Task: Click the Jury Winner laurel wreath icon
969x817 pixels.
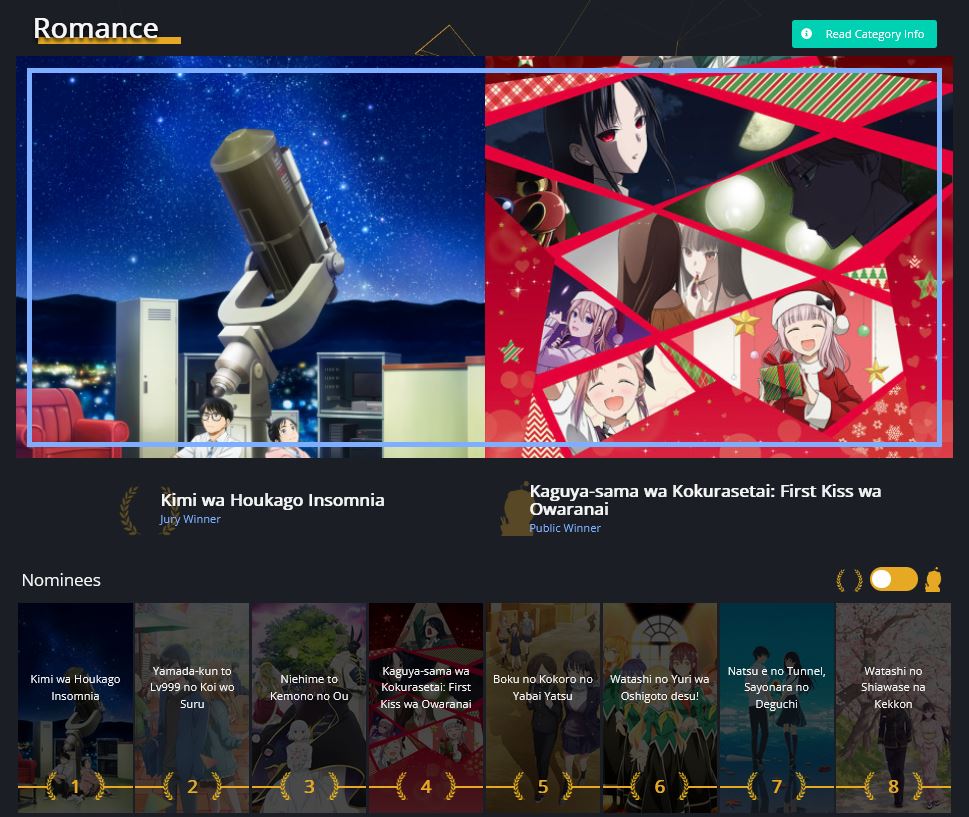Action: coord(130,510)
